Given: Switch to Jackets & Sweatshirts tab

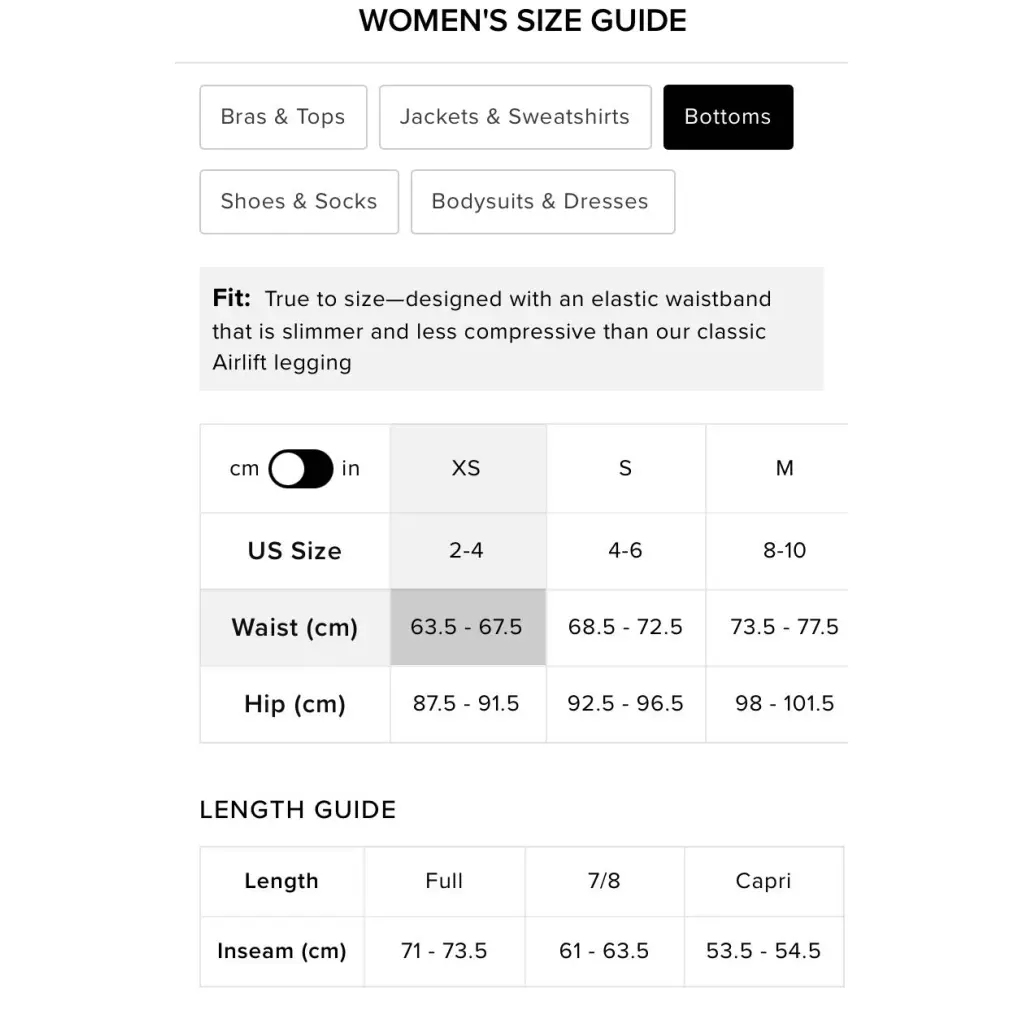Looking at the screenshot, I should point(515,117).
